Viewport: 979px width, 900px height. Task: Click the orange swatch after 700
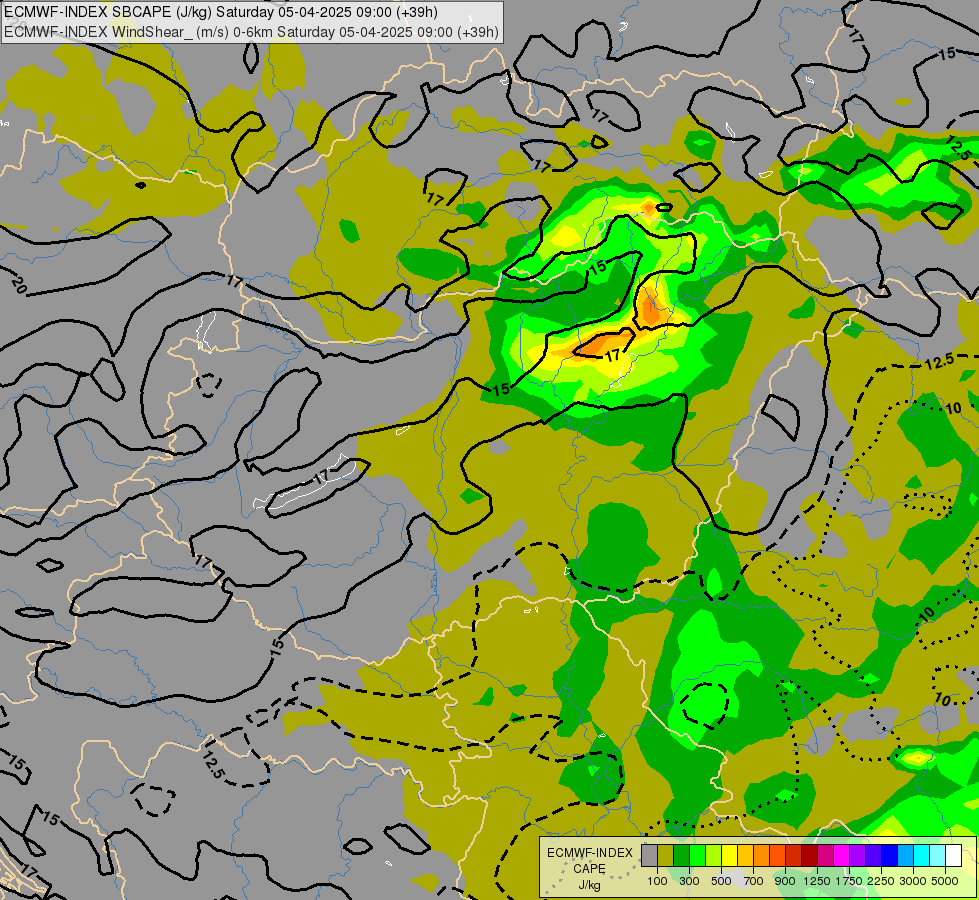tap(762, 855)
